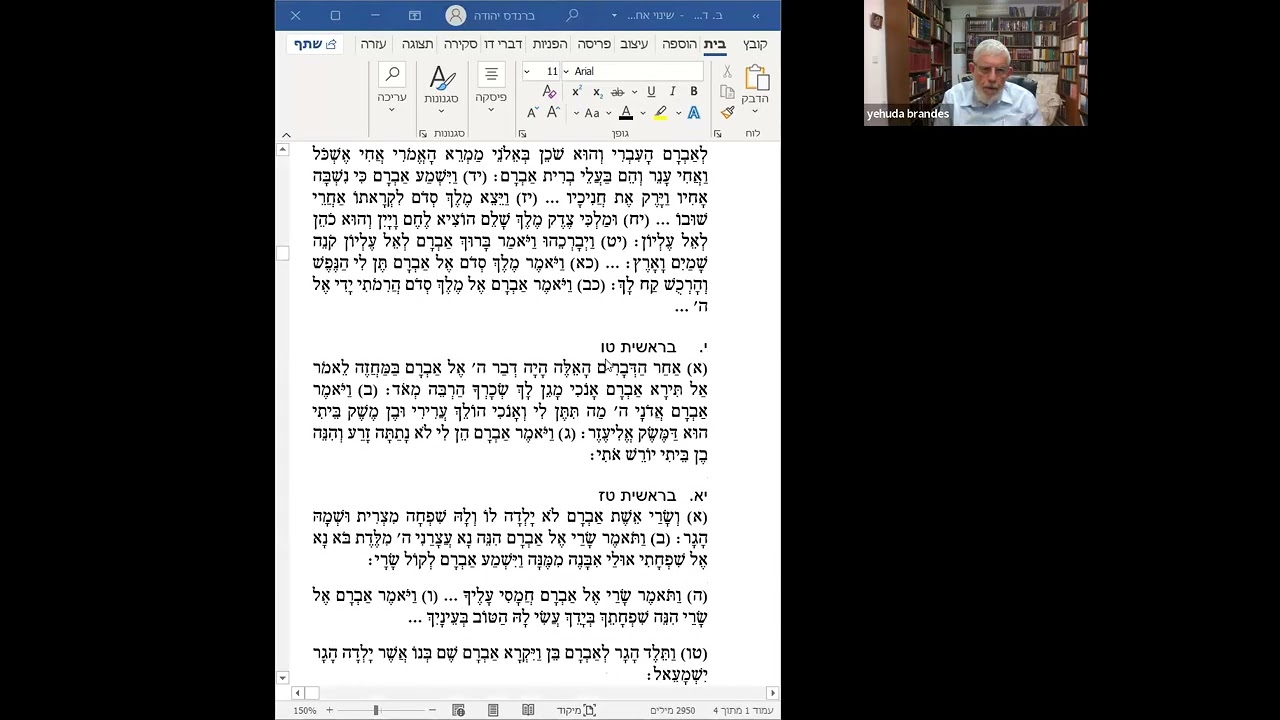Click the שתף (Share) button
The height and width of the screenshot is (720, 1280).
[315, 44]
